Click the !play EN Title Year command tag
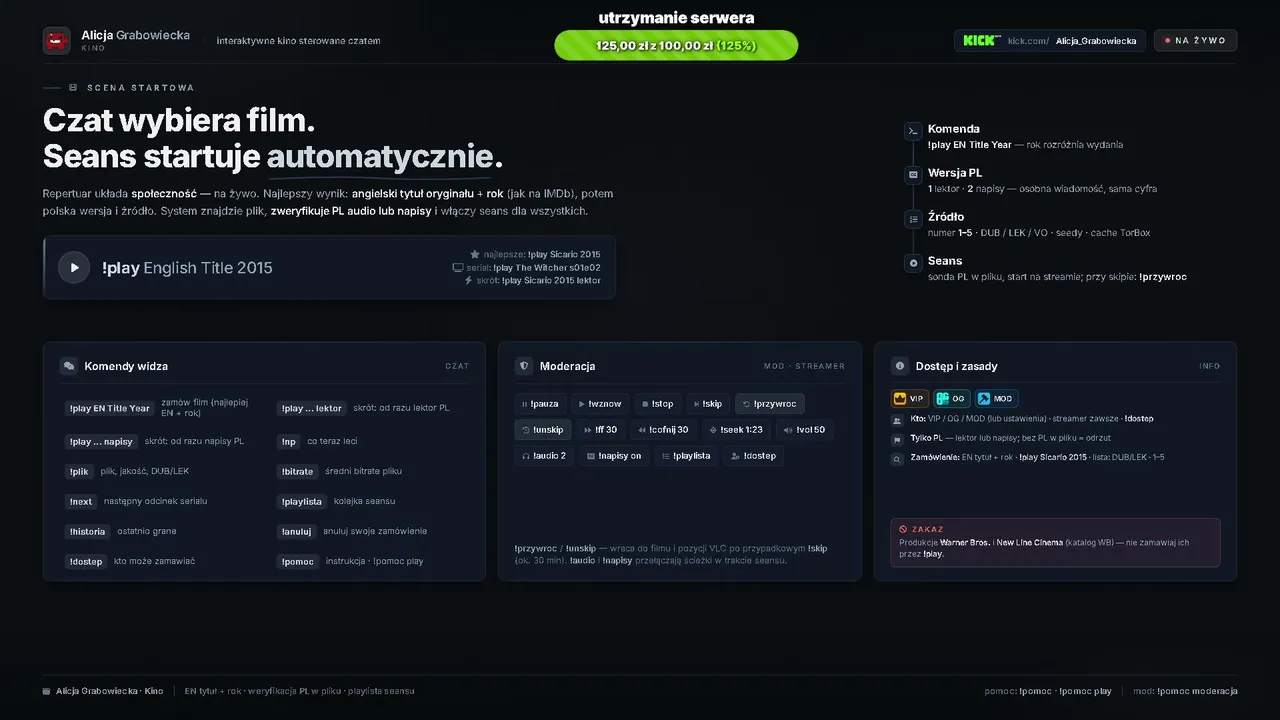 (x=109, y=408)
